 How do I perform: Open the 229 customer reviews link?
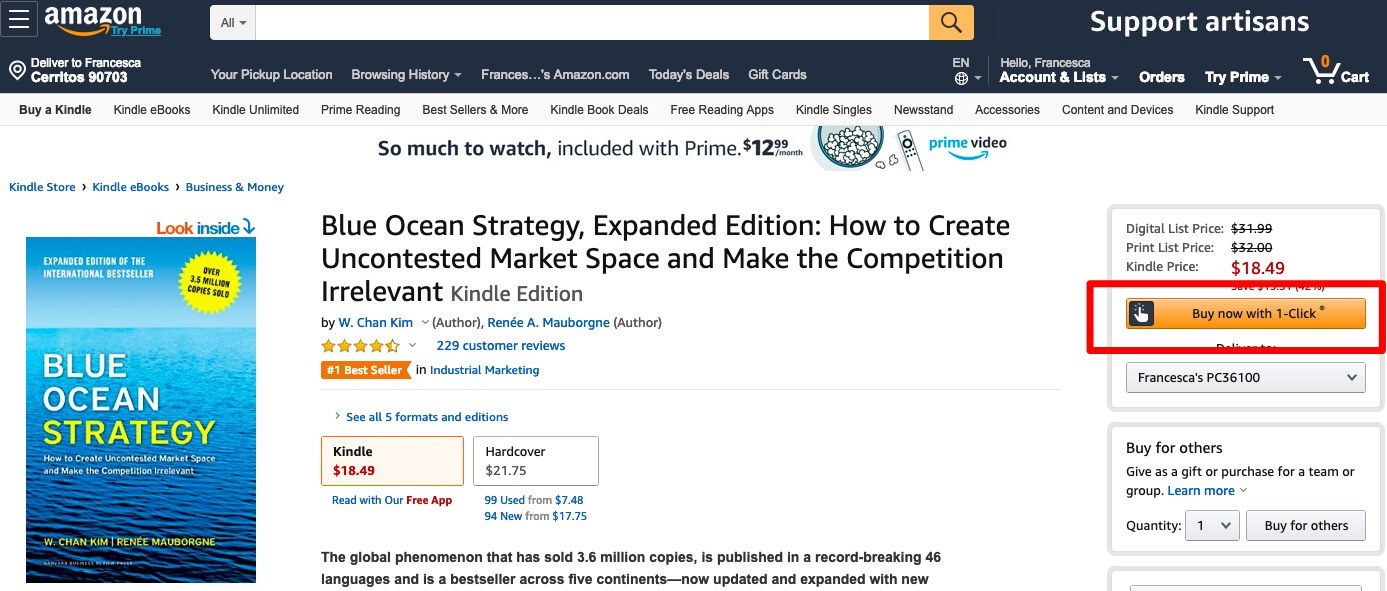click(x=500, y=346)
